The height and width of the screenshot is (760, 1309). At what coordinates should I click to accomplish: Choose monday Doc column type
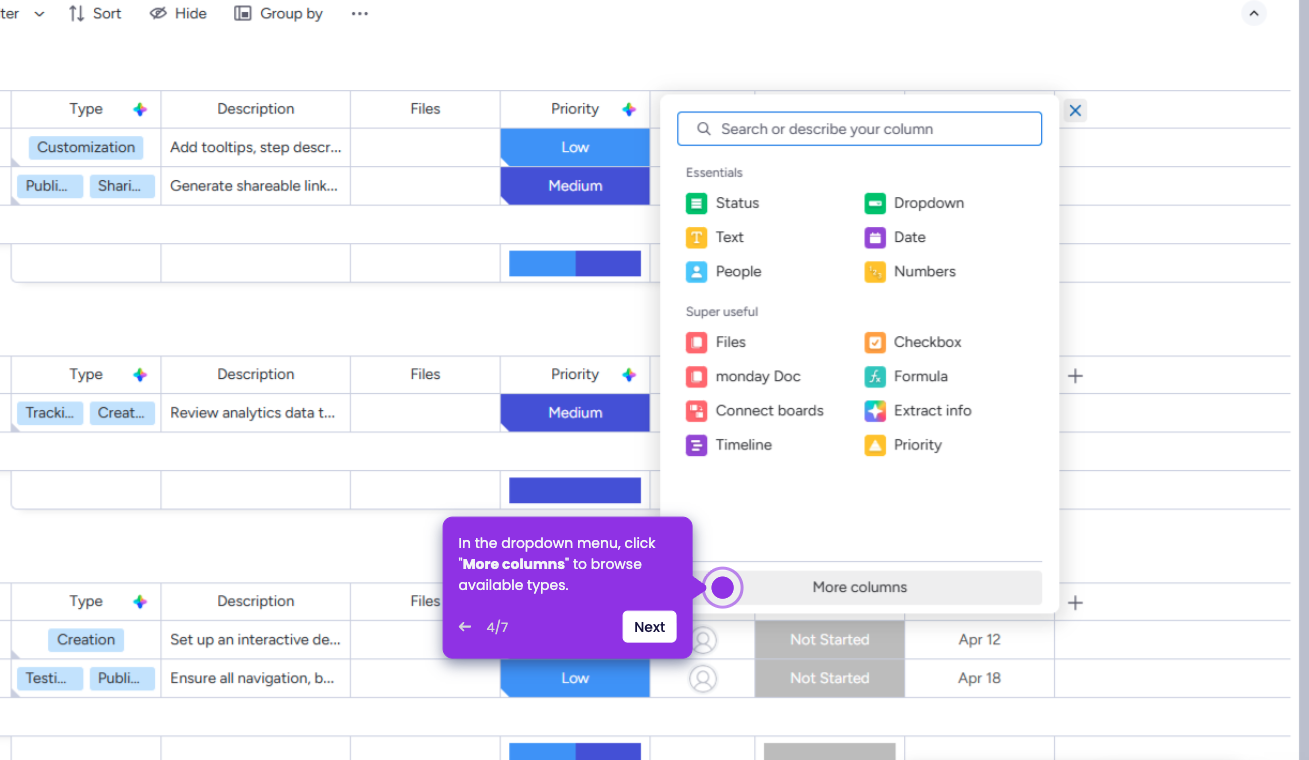[x=744, y=376]
